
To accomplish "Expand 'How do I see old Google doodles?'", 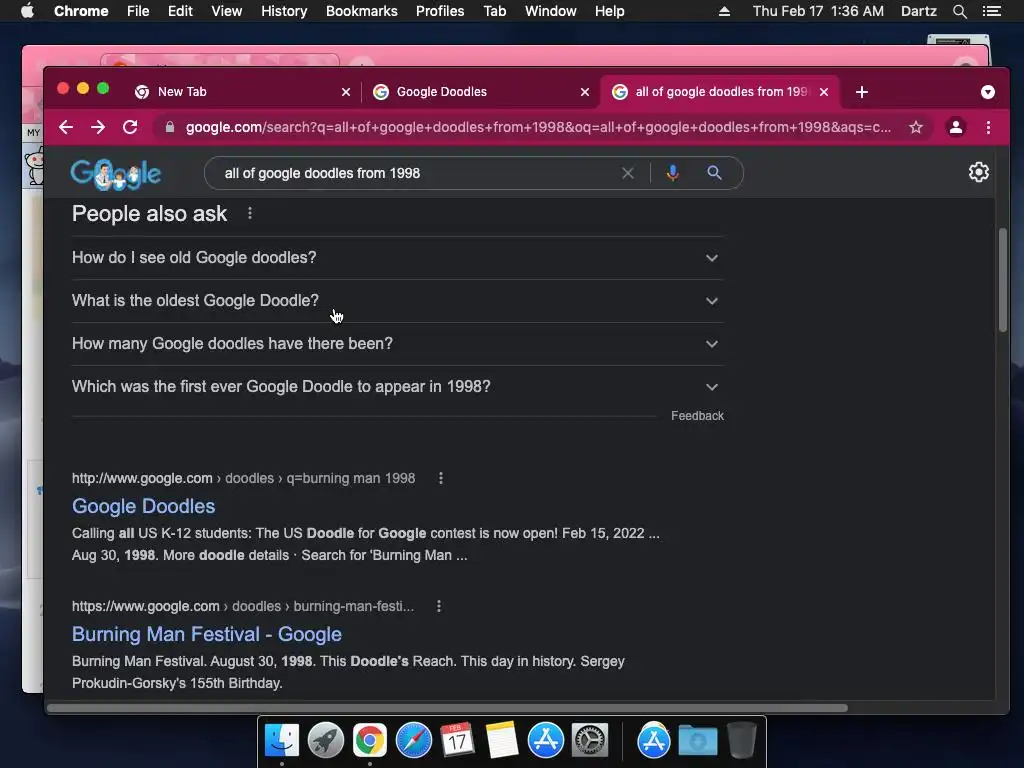I will [397, 258].
